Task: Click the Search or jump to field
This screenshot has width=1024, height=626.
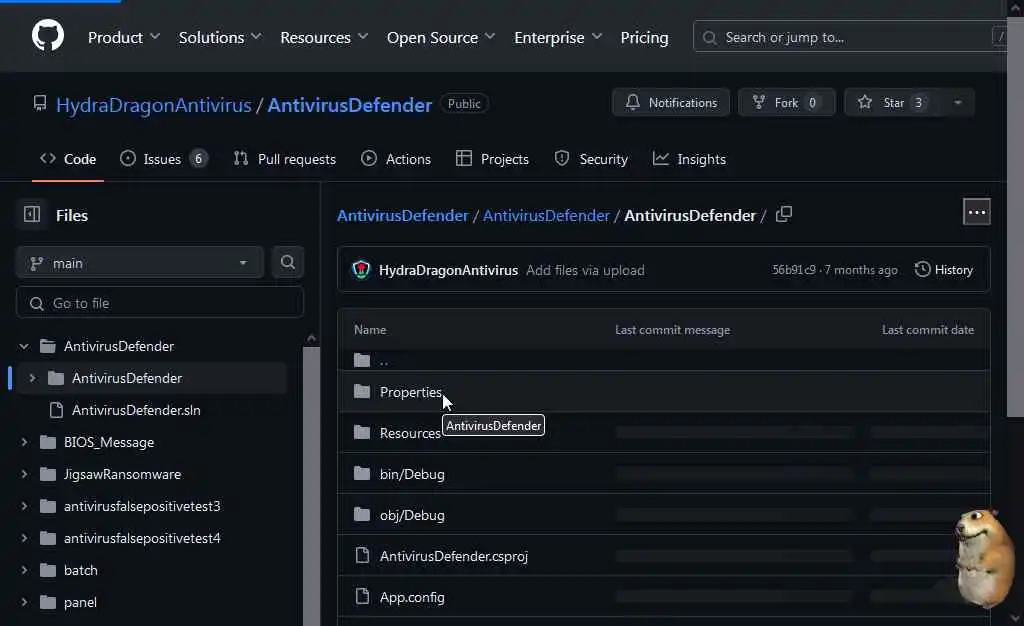Action: (849, 37)
